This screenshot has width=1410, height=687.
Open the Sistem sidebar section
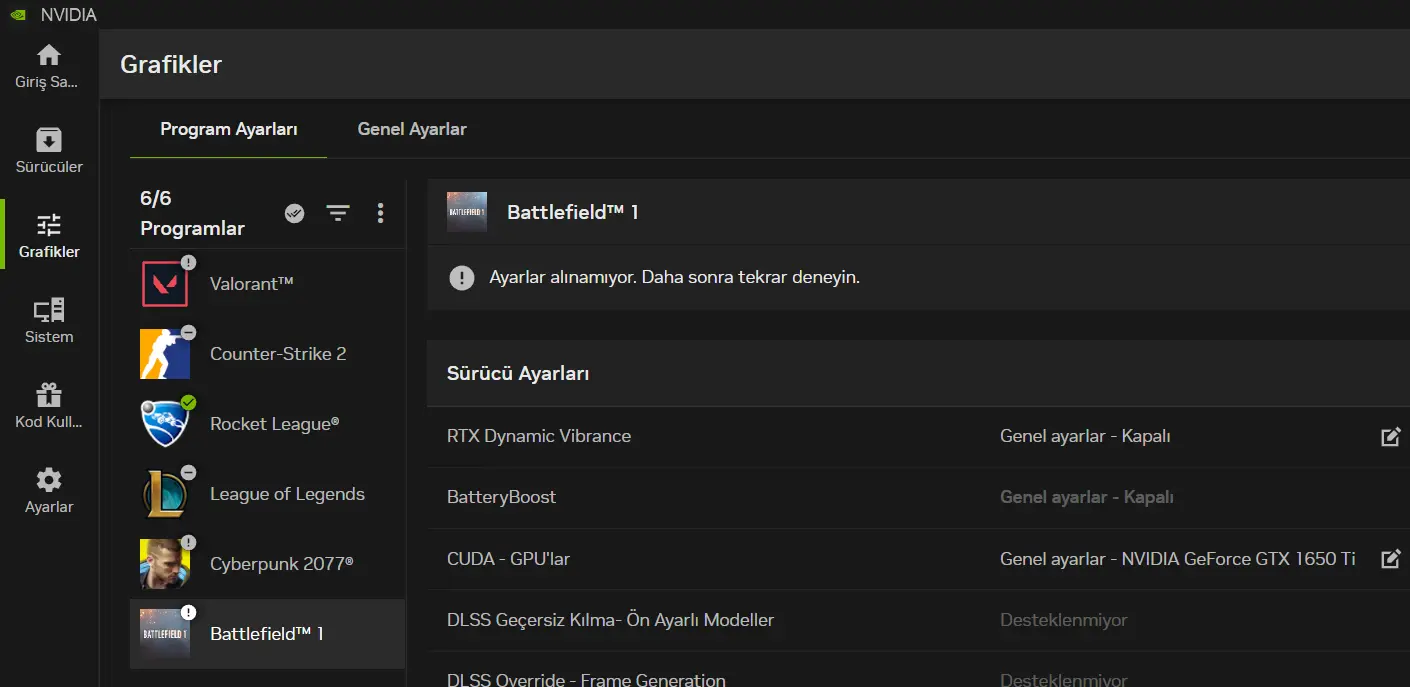pos(48,321)
